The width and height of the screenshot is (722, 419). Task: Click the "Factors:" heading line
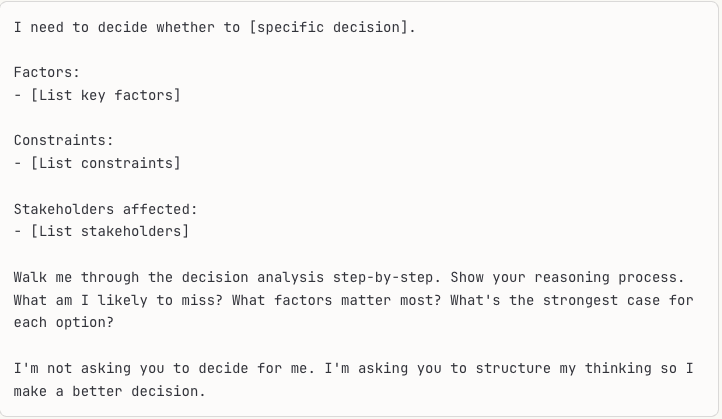(47, 72)
